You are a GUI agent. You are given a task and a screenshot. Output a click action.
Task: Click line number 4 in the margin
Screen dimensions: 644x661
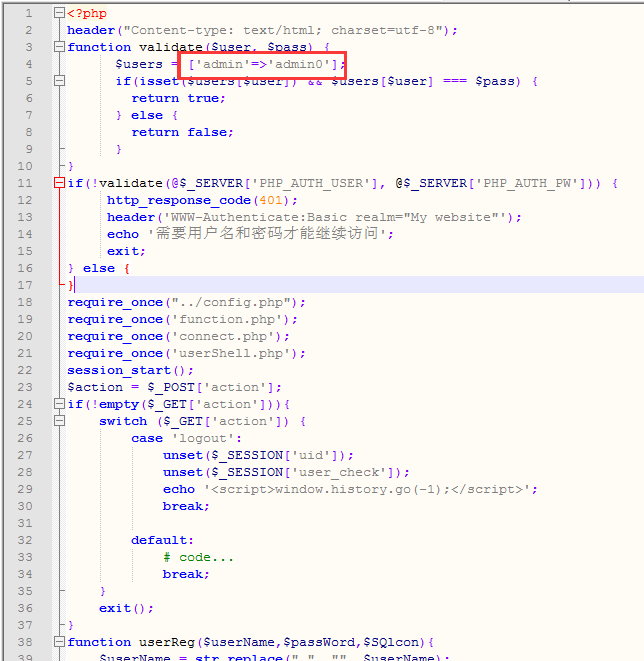click(x=29, y=64)
